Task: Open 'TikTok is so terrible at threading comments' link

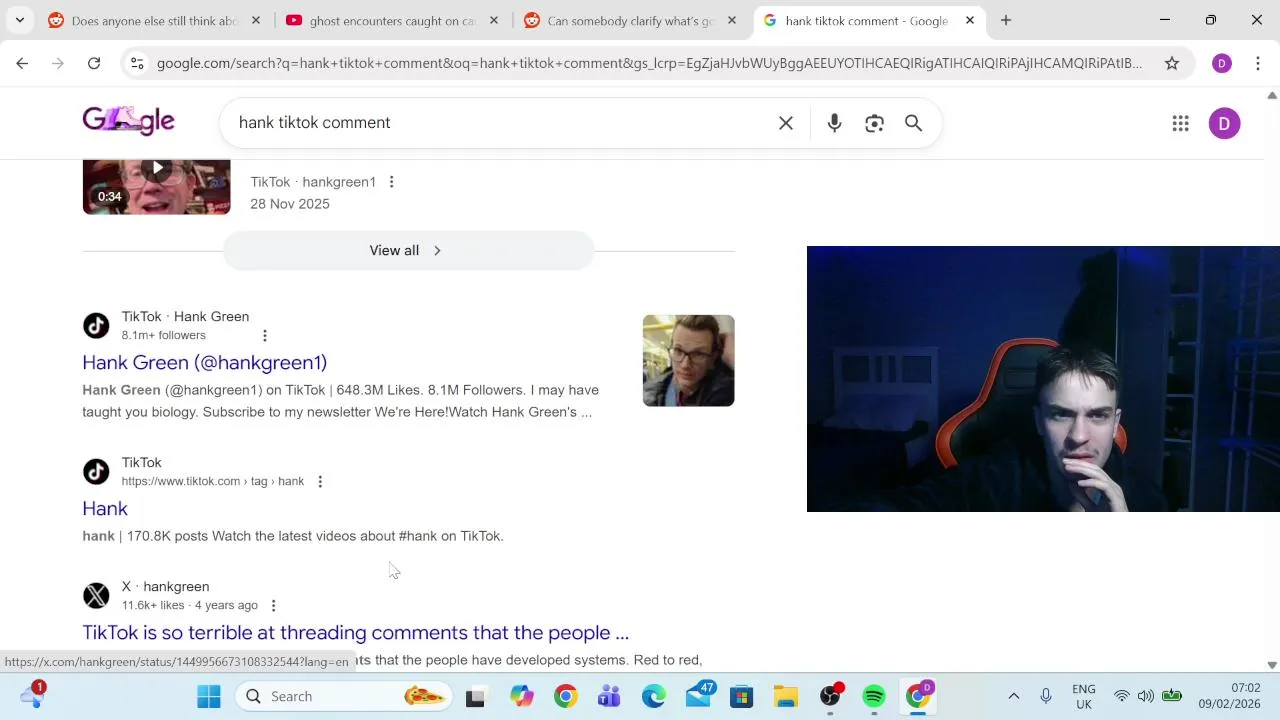Action: pyautogui.click(x=355, y=632)
